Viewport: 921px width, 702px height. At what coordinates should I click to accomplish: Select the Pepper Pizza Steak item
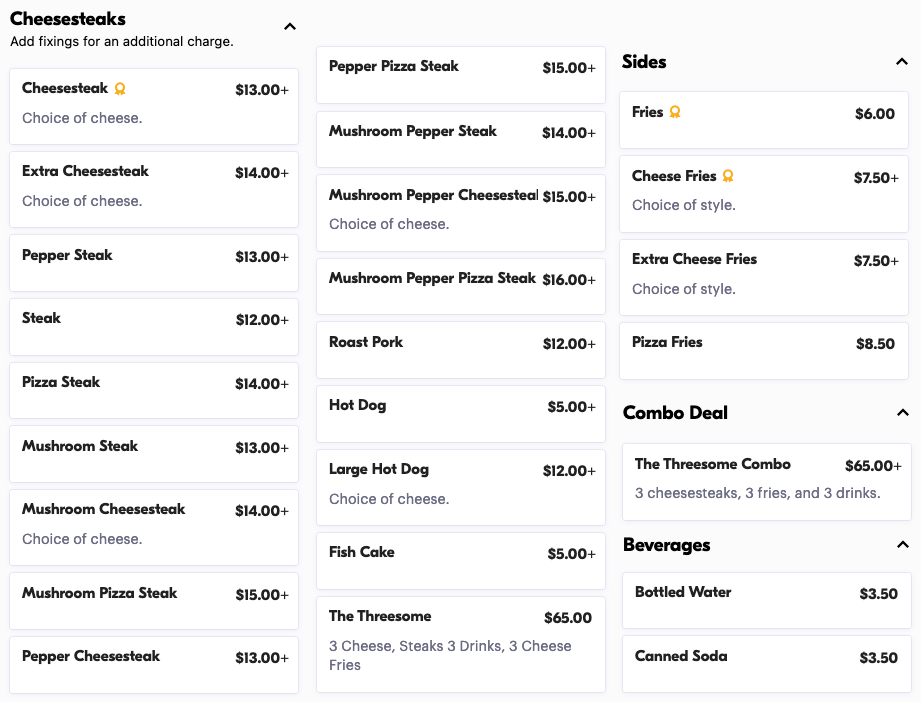[x=460, y=75]
